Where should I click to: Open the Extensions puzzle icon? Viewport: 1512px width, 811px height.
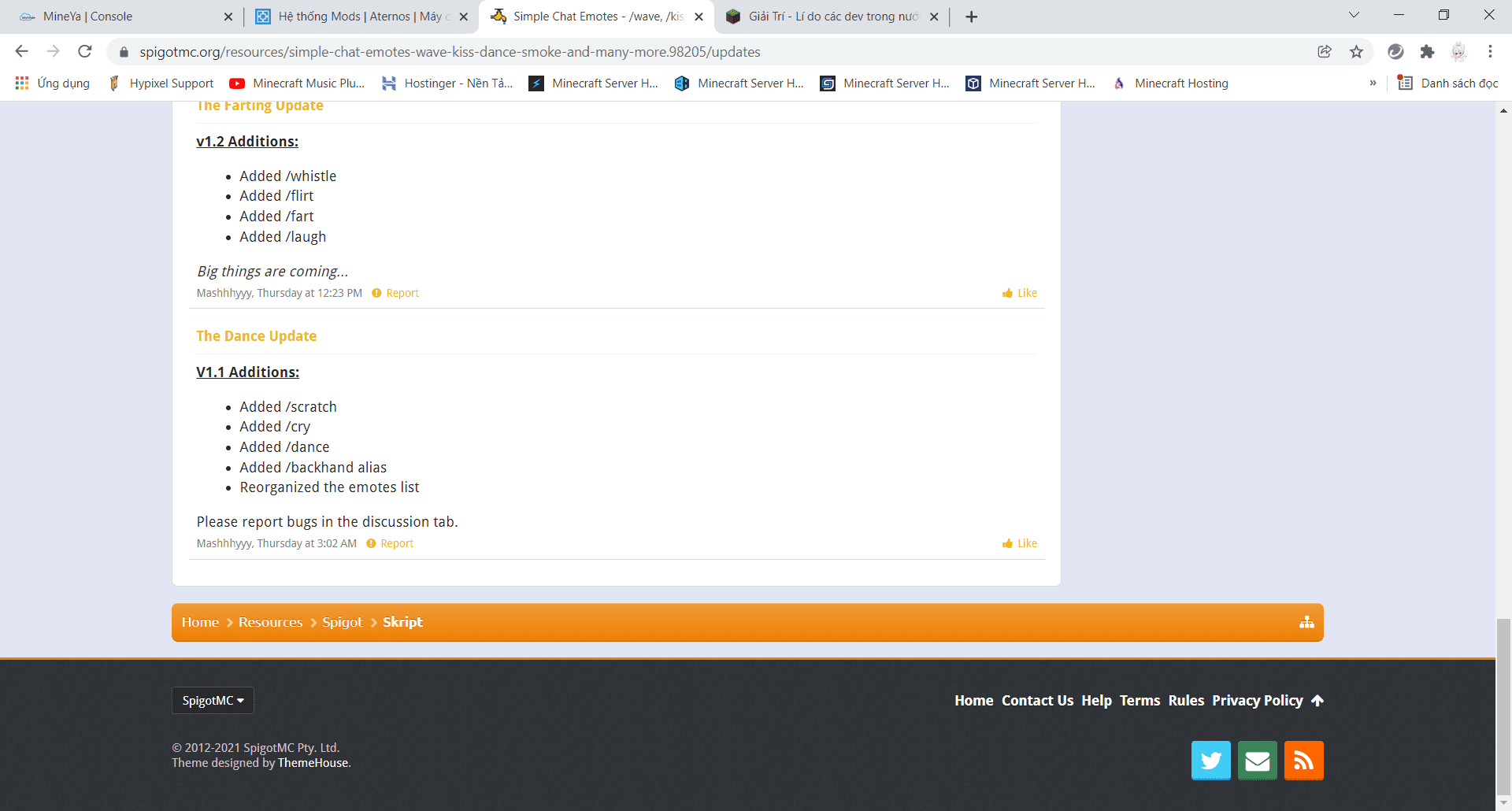tap(1427, 51)
